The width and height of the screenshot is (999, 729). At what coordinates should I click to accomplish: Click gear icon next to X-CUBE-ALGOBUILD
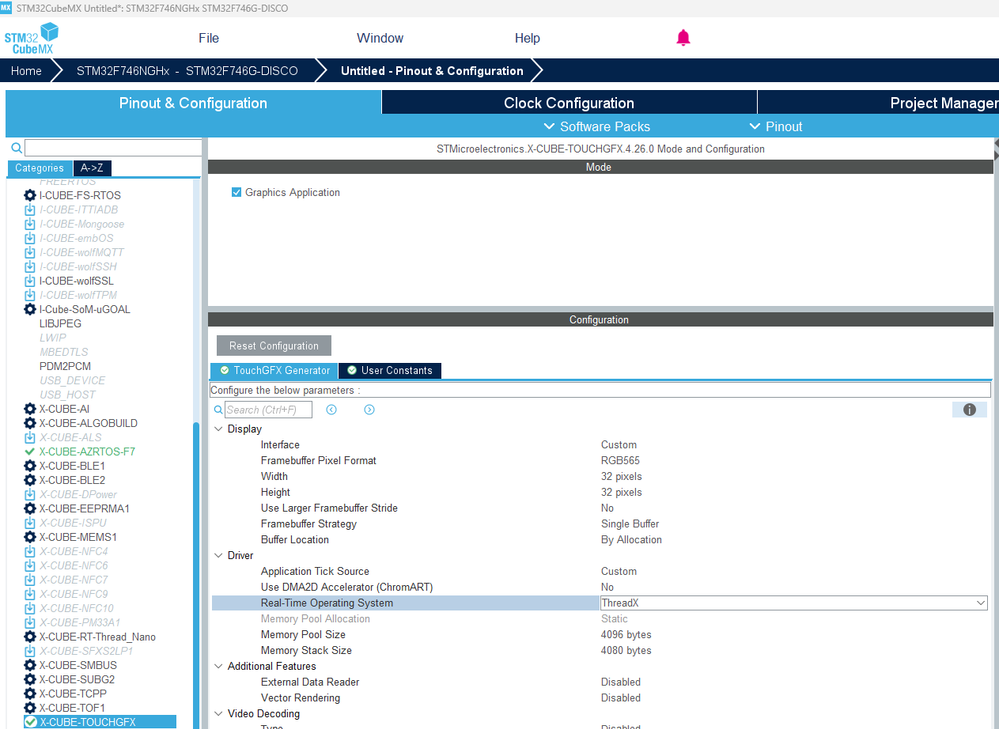pyautogui.click(x=30, y=423)
